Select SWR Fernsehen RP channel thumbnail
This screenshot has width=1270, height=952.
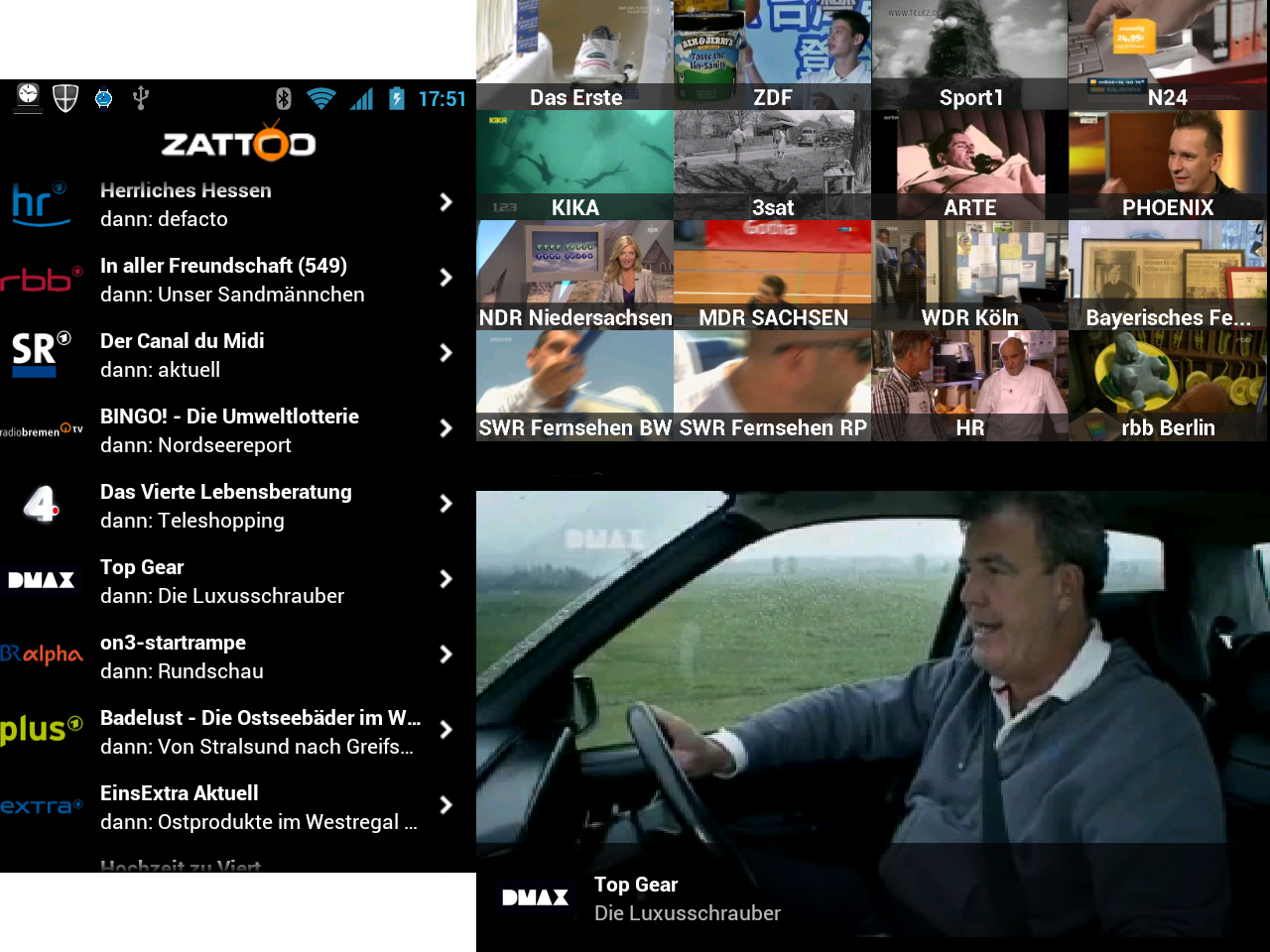pyautogui.click(x=772, y=385)
